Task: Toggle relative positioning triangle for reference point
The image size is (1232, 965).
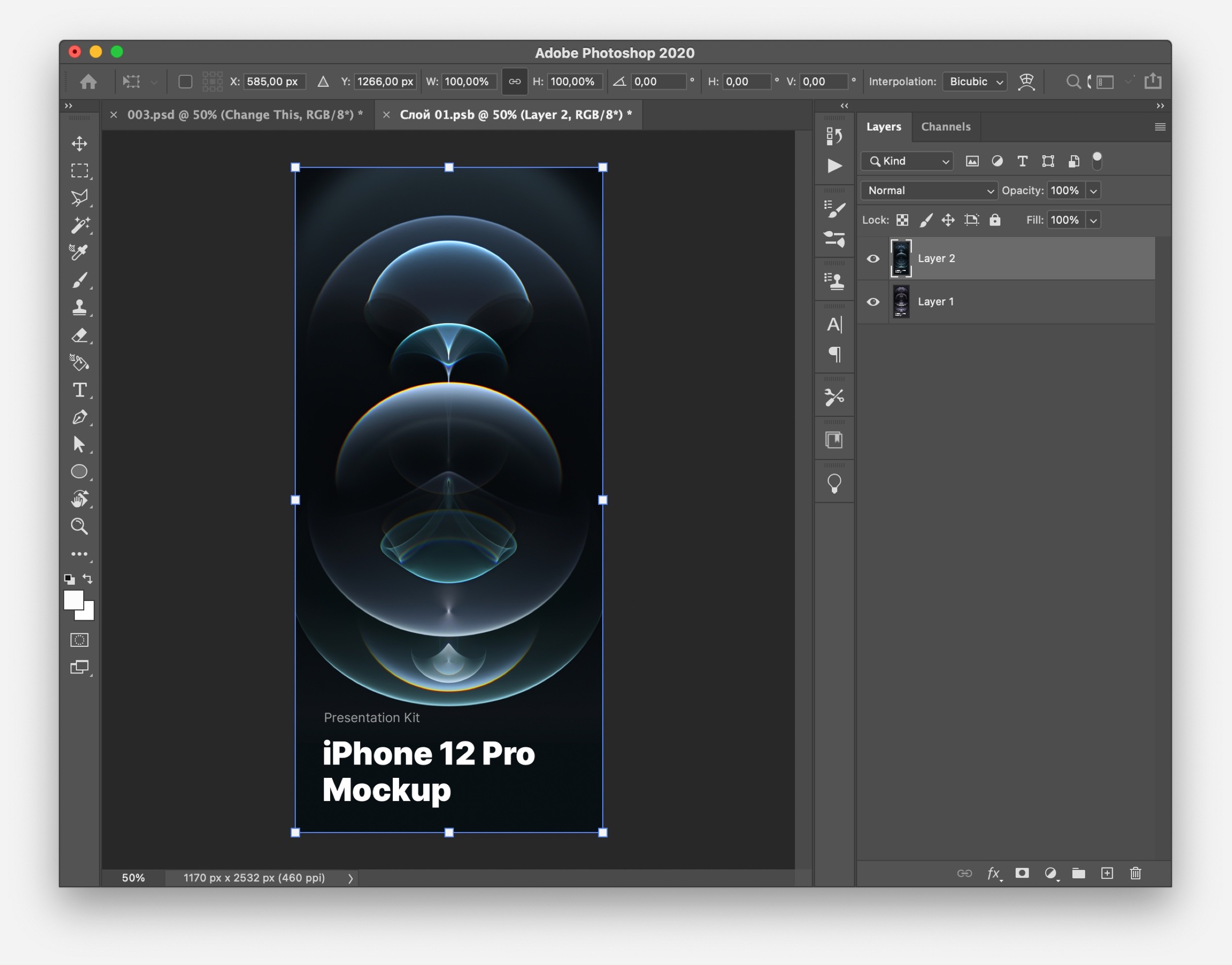Action: tap(323, 82)
